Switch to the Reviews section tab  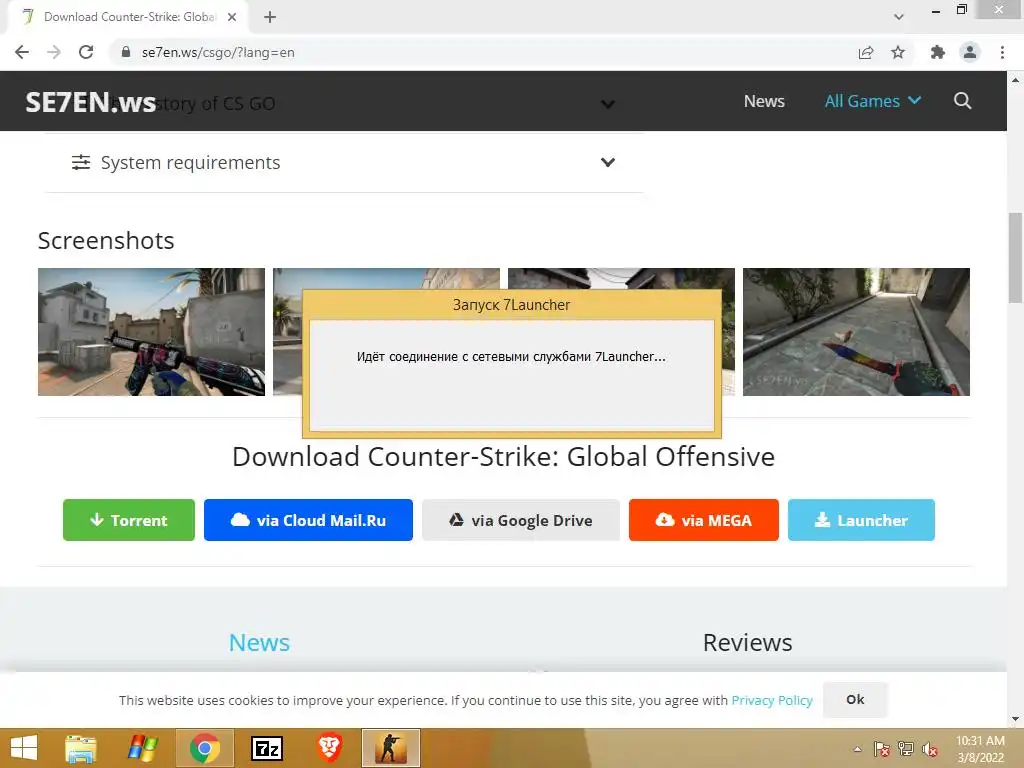[x=748, y=643]
